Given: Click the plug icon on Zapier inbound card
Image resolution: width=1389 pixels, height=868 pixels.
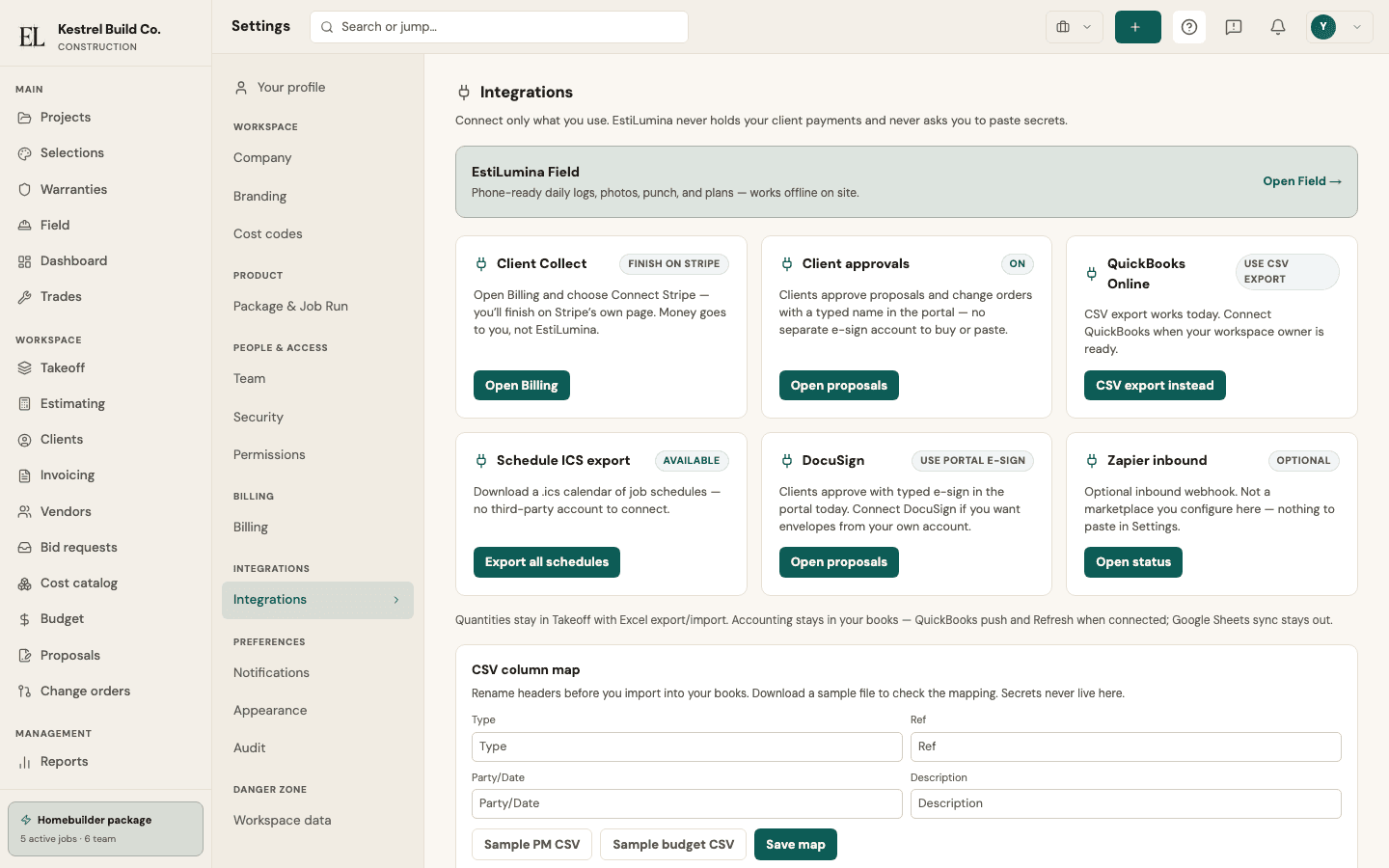Looking at the screenshot, I should tap(1092, 461).
